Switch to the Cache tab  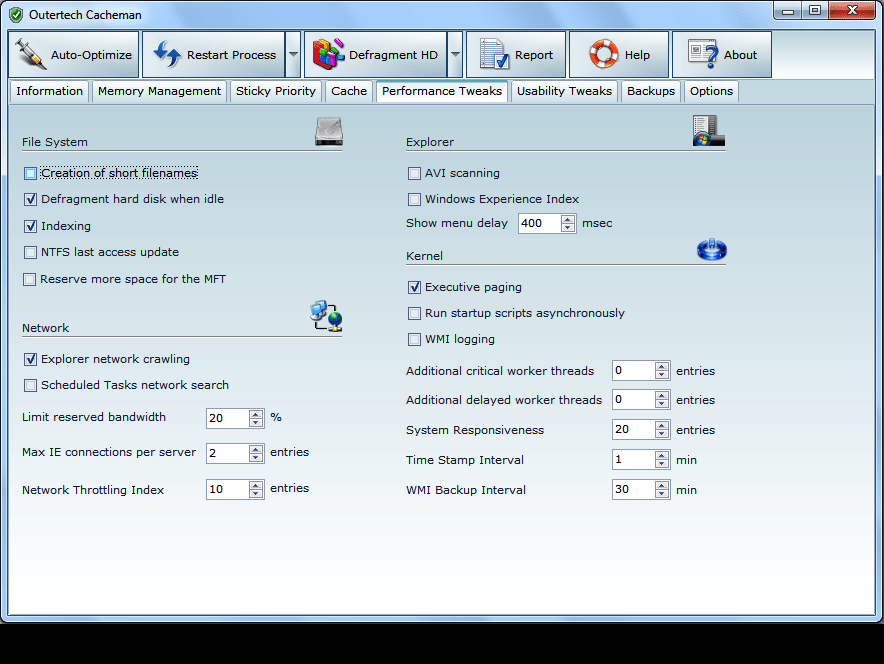click(x=349, y=91)
